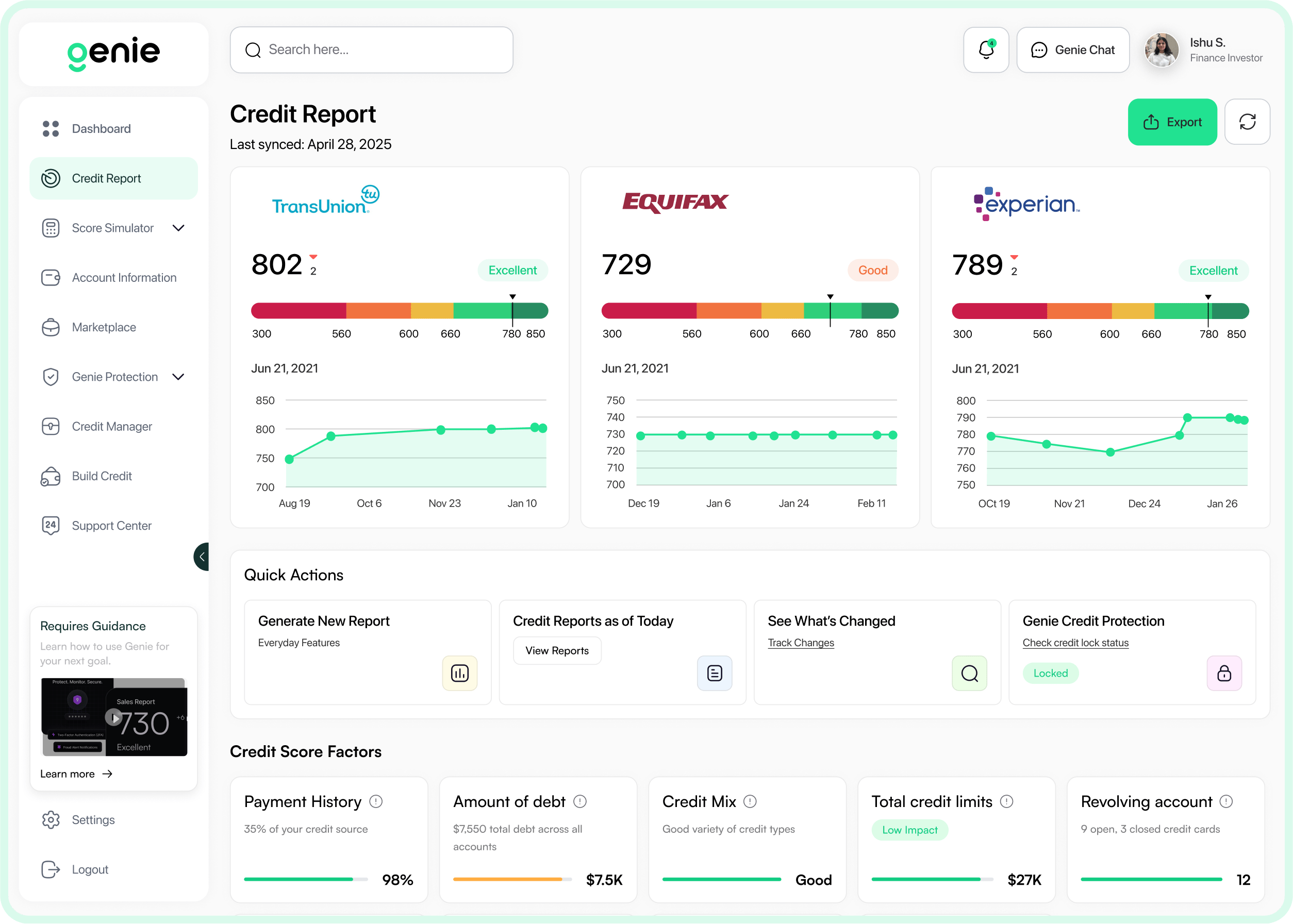Click the notification bell icon
Screen dimensions: 1293x924
(x=986, y=50)
